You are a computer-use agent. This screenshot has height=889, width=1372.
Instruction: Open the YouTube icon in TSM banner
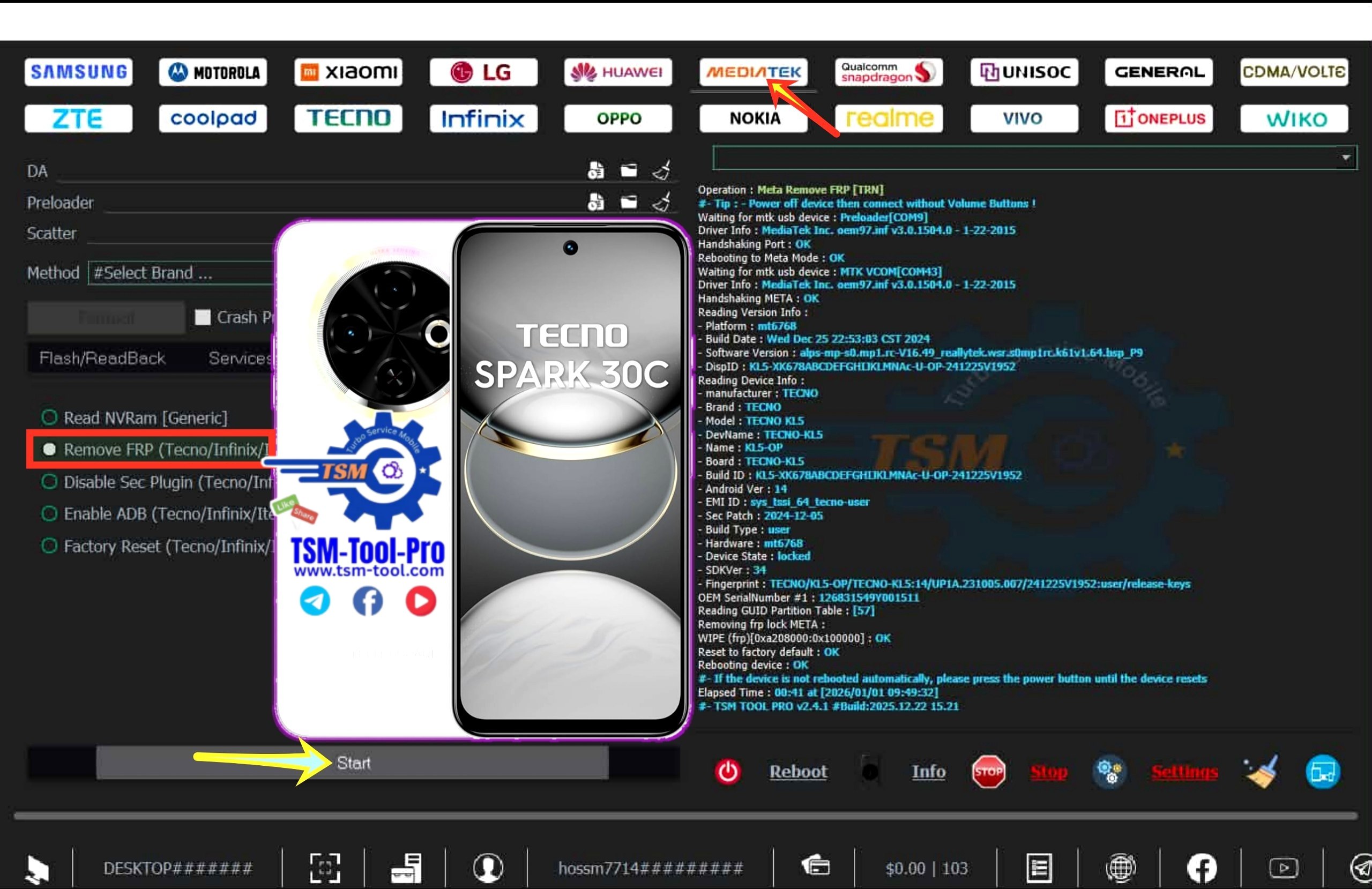point(421,601)
